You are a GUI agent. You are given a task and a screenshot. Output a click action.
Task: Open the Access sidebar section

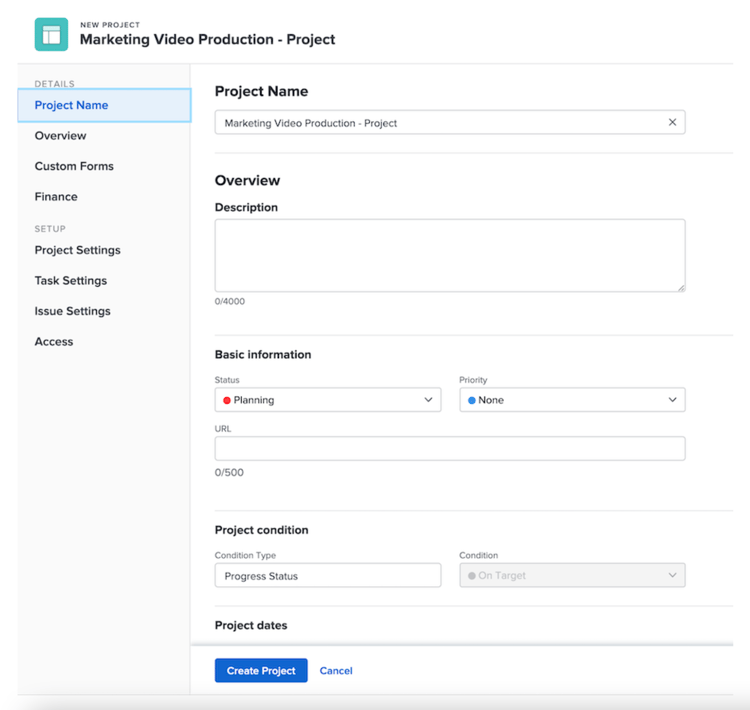coord(54,342)
